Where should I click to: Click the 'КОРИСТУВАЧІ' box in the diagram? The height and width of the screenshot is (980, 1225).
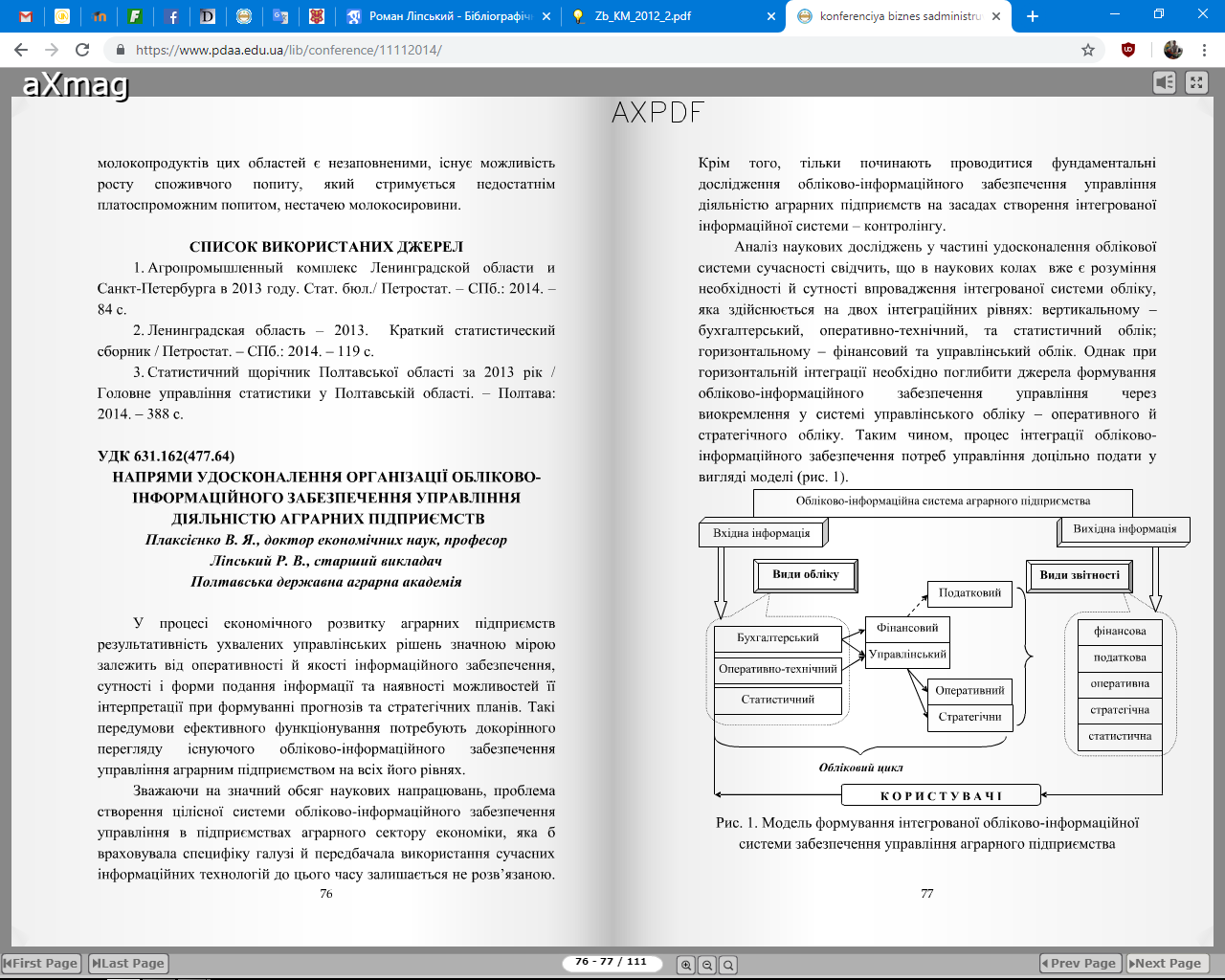pos(941,795)
